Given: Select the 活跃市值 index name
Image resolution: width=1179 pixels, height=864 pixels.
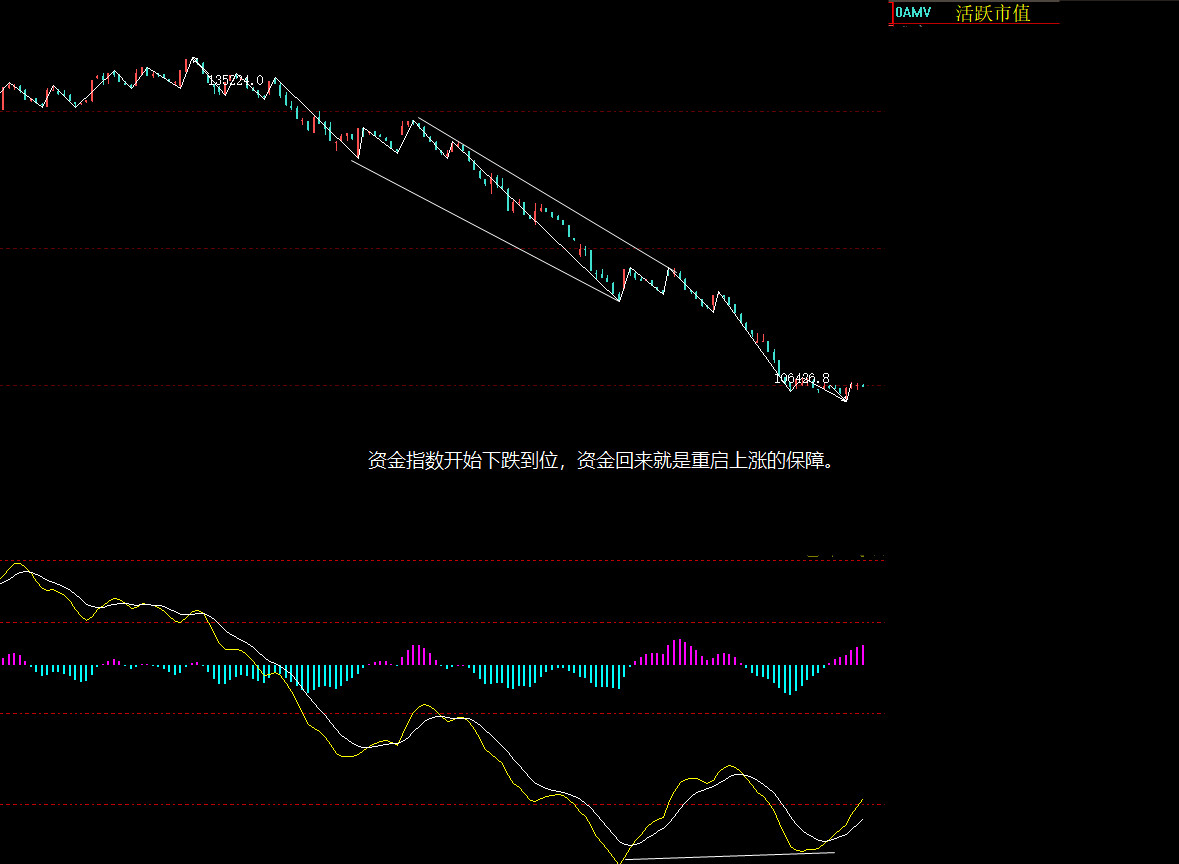Looking at the screenshot, I should (993, 14).
